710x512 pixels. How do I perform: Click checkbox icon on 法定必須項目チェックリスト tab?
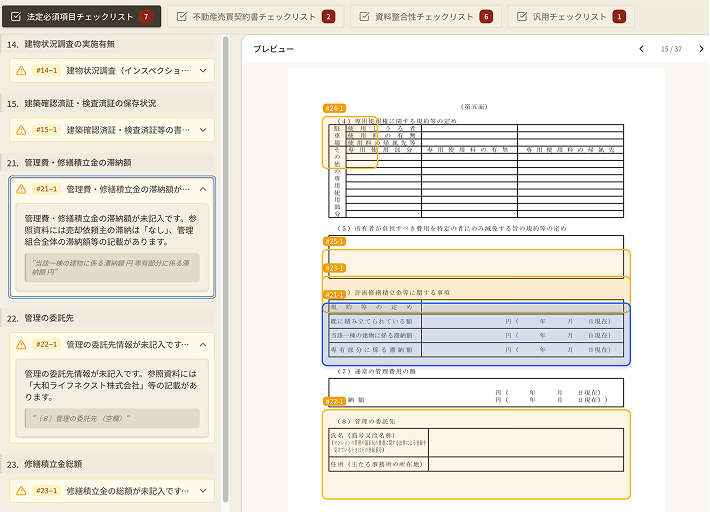15,17
